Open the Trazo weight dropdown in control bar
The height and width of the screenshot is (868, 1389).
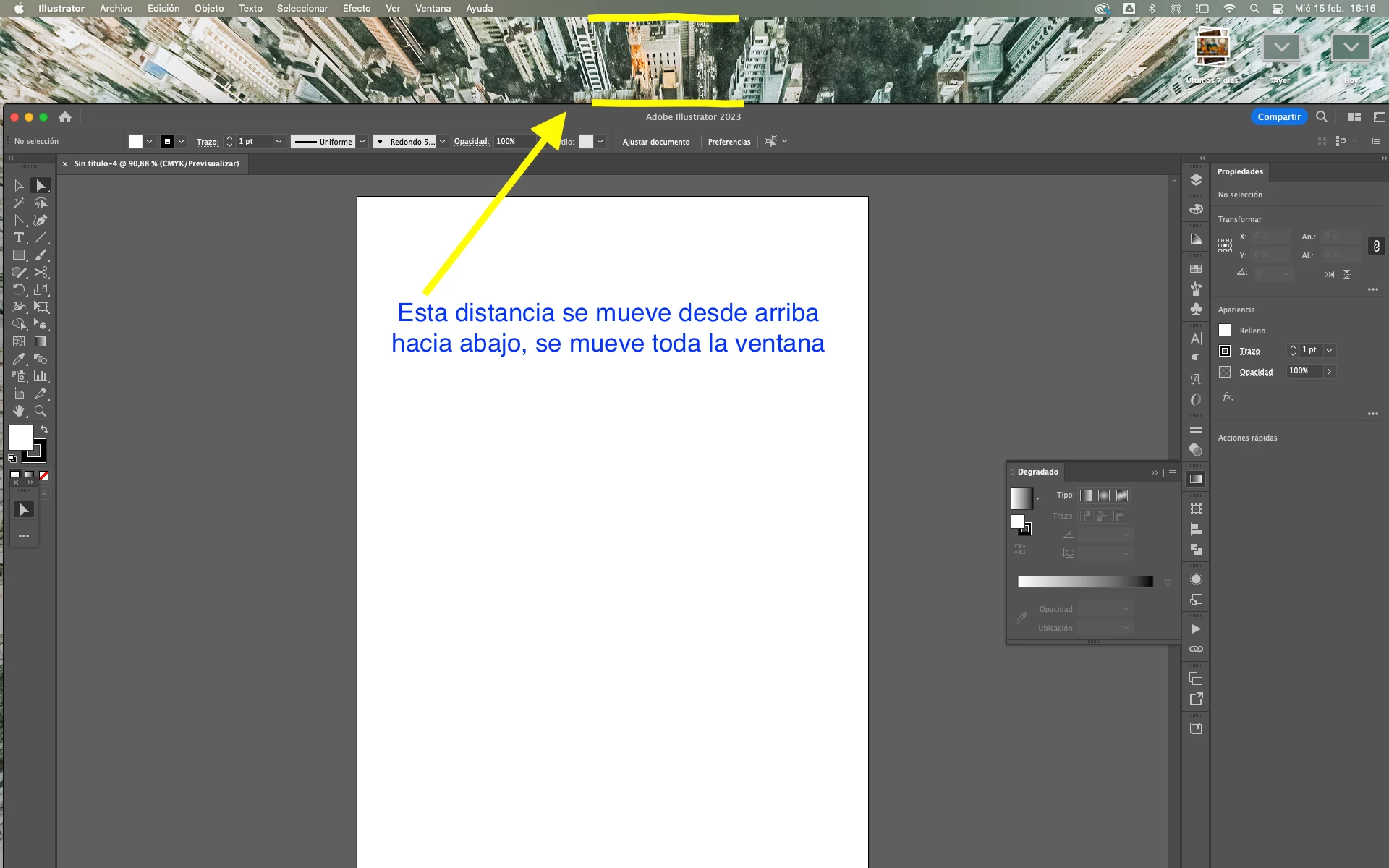coord(279,142)
